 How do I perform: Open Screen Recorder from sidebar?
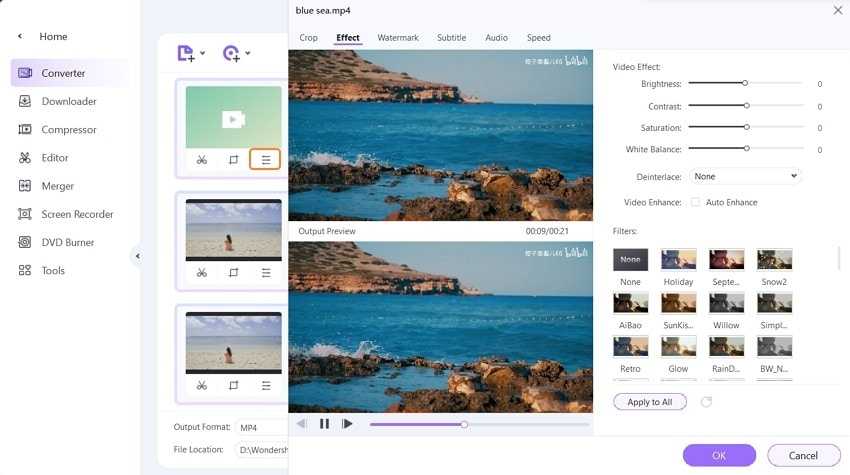77,214
